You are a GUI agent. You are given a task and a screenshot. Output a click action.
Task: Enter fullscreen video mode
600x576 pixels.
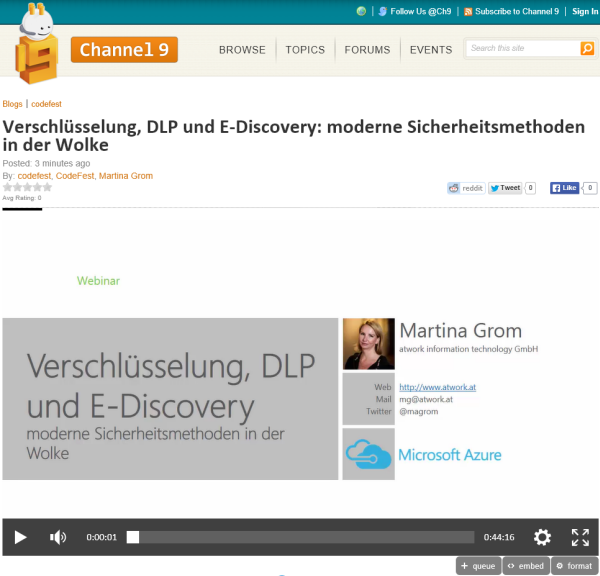point(580,537)
